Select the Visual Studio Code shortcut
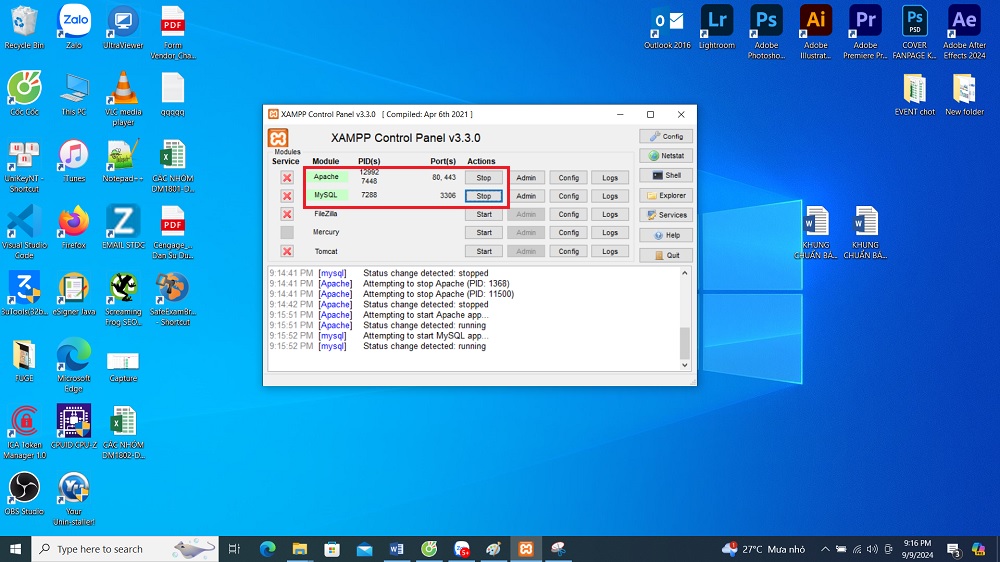 coord(24,232)
